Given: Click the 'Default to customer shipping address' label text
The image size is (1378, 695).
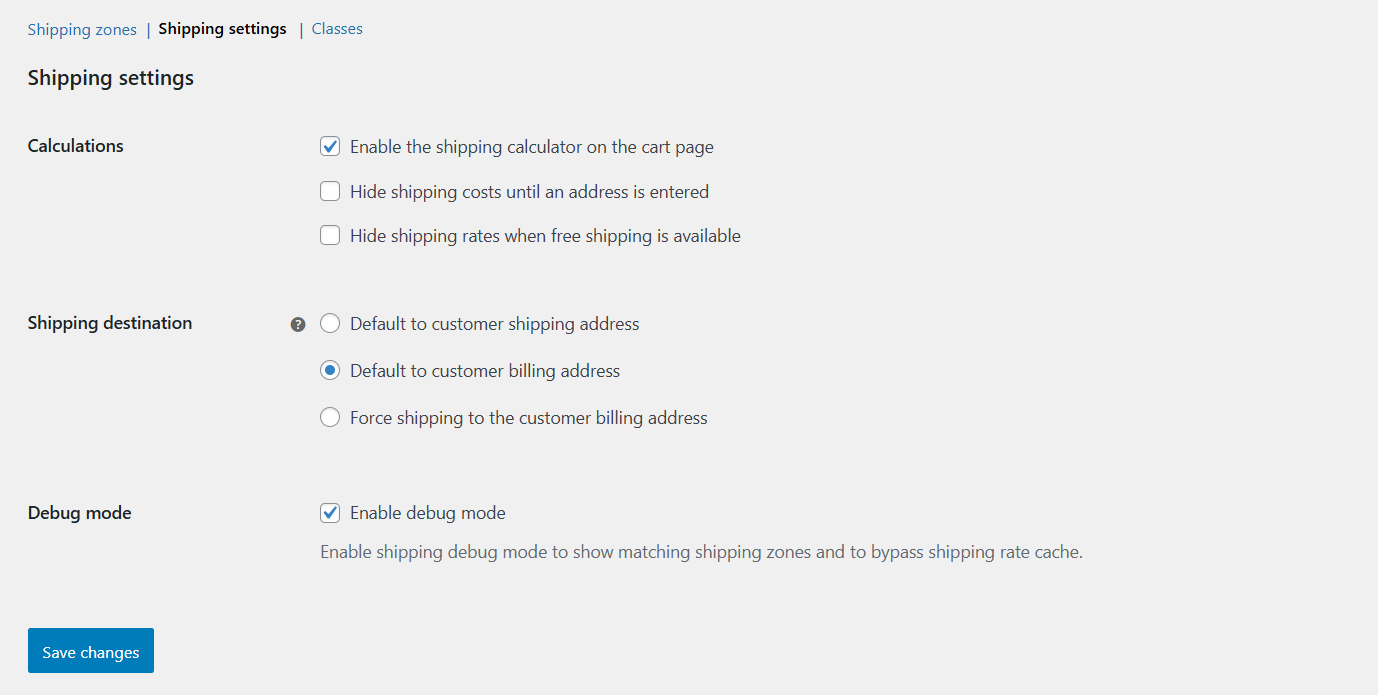Looking at the screenshot, I should pos(494,324).
